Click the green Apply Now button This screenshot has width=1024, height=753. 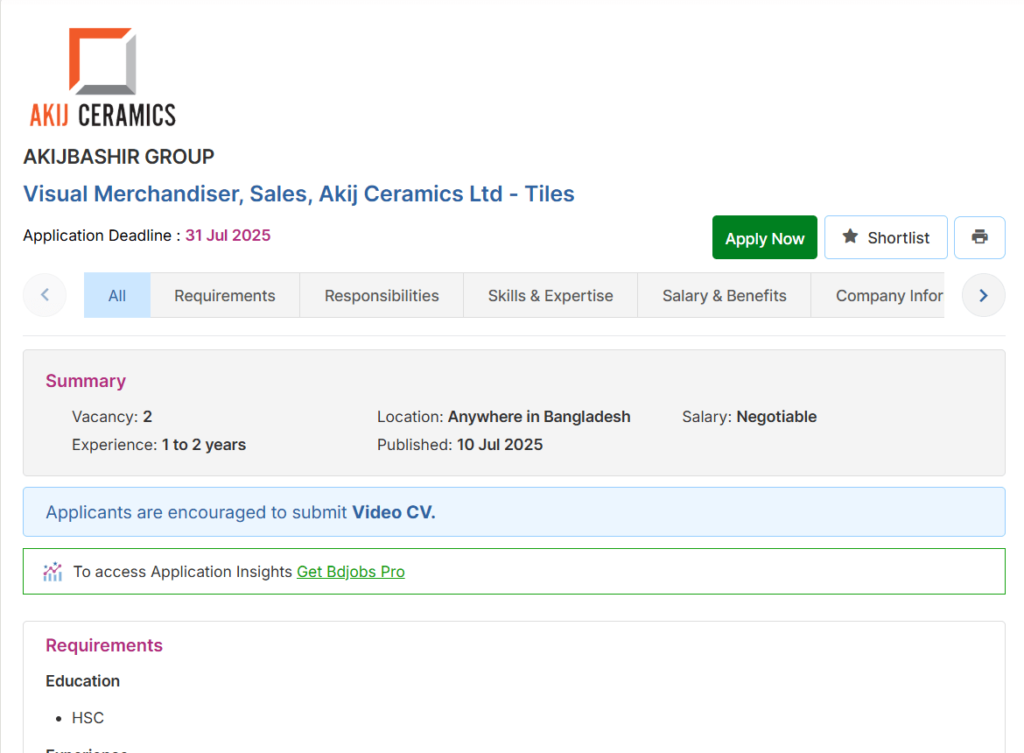[x=764, y=237]
